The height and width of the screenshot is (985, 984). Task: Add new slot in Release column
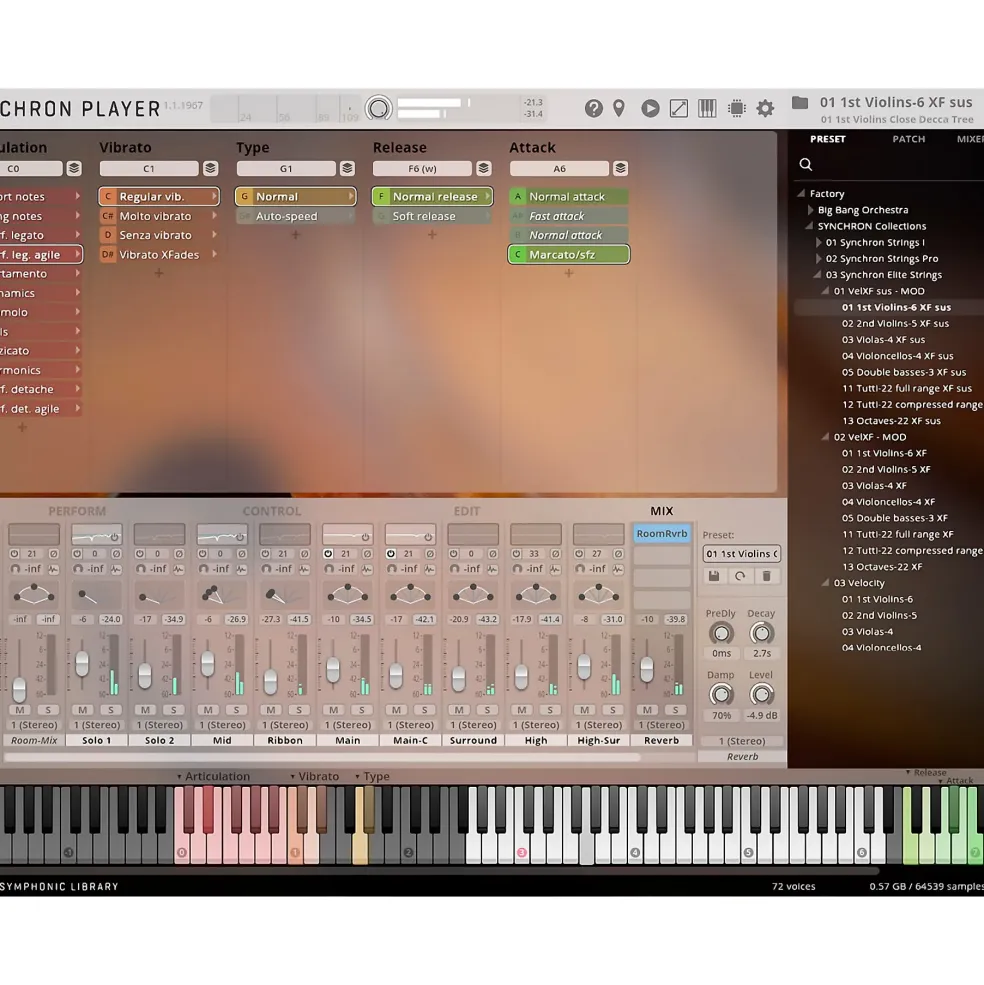[x=432, y=235]
